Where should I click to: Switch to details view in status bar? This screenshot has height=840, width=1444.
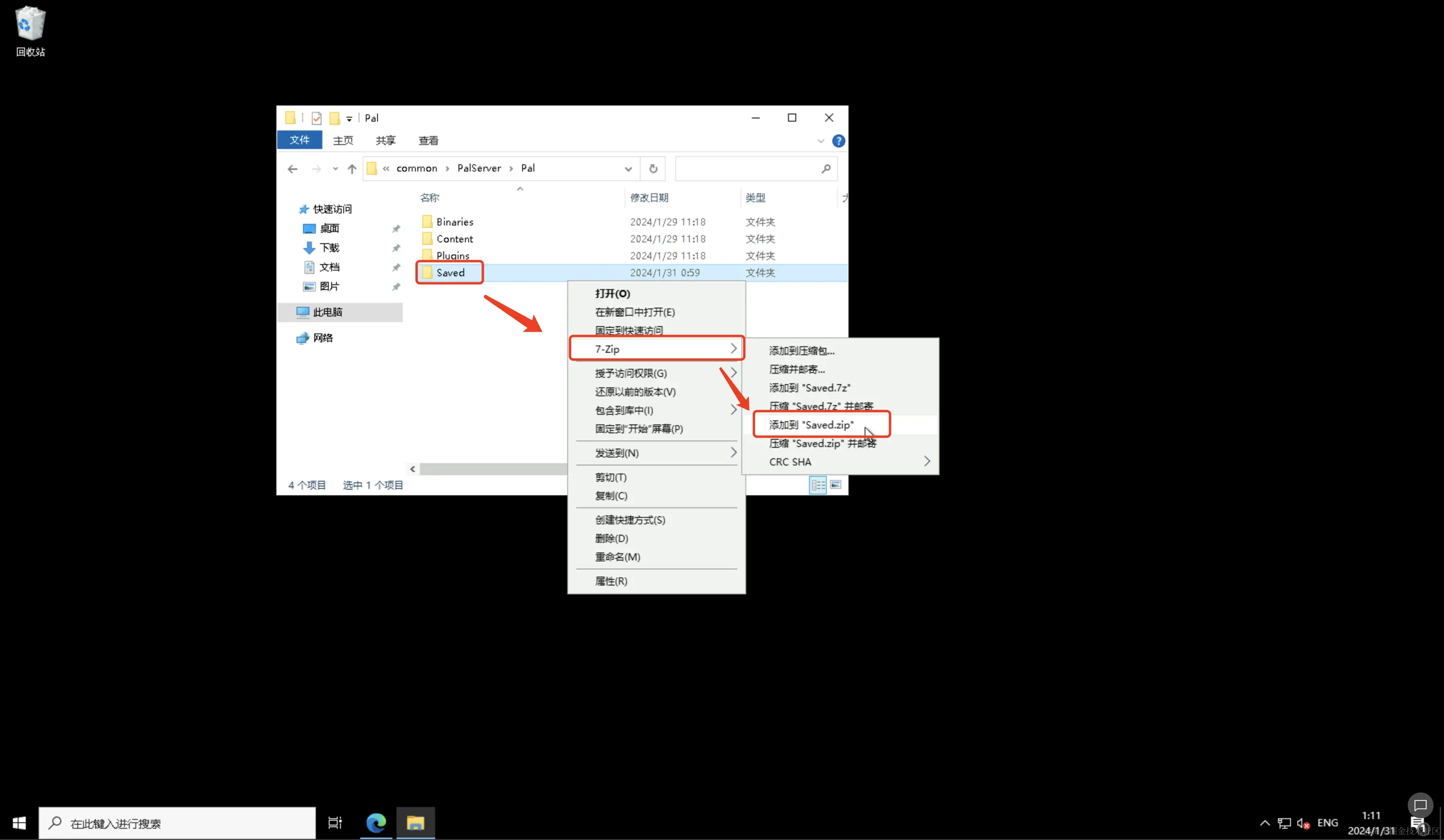(x=818, y=485)
